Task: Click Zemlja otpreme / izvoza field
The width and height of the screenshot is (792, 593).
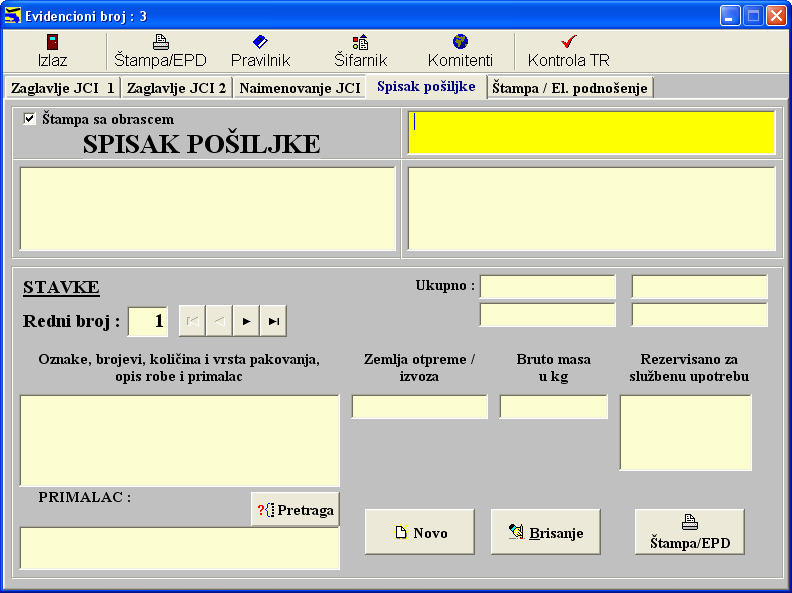Action: (x=420, y=407)
